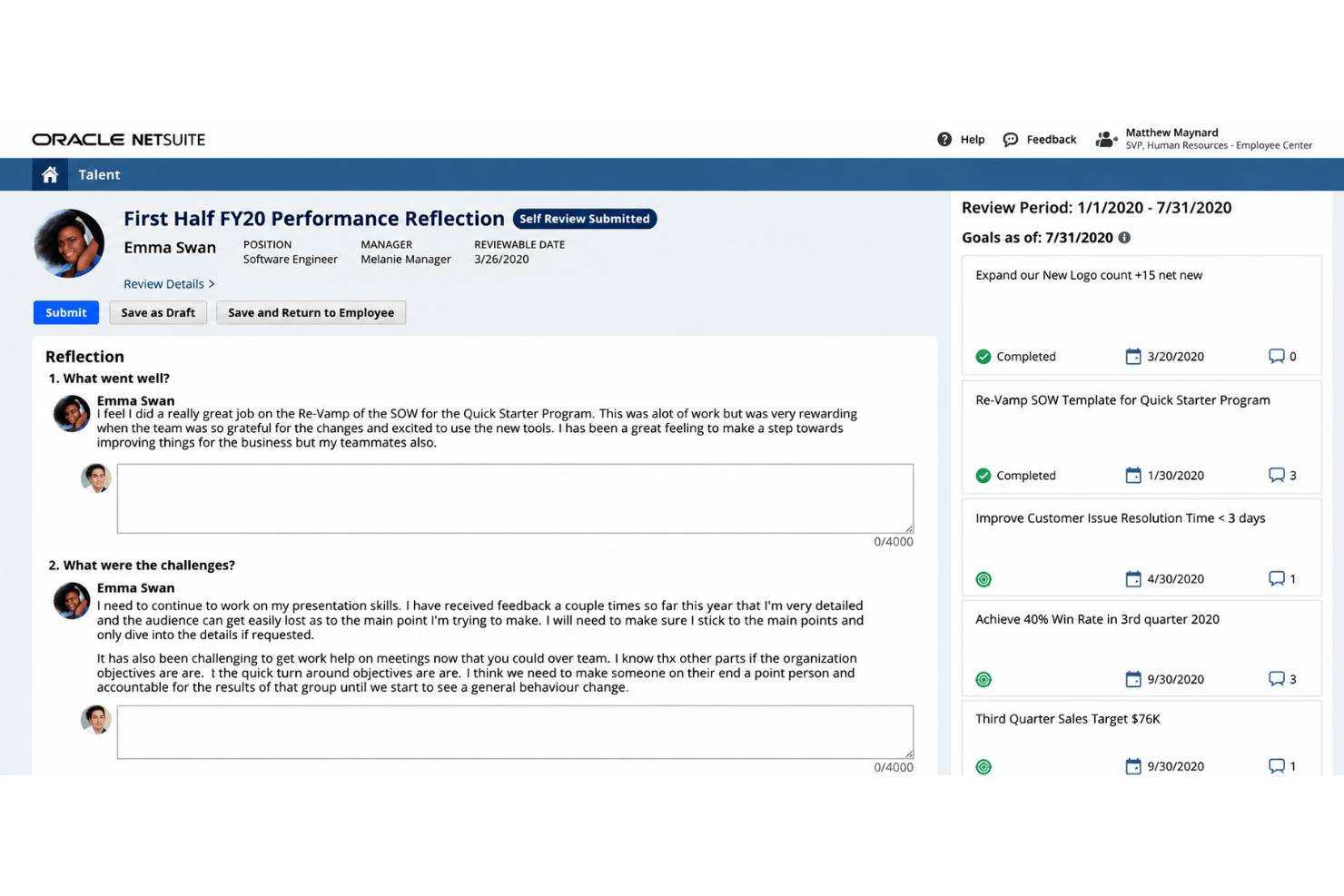Select goal title Re-Vamp SOW Template for Quick Starter
Screen dimensions: 1344x896
coord(1122,400)
